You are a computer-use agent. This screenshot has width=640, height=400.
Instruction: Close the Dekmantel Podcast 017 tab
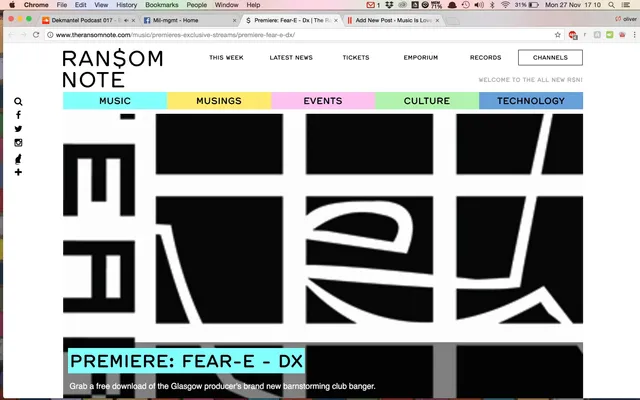tap(133, 20)
